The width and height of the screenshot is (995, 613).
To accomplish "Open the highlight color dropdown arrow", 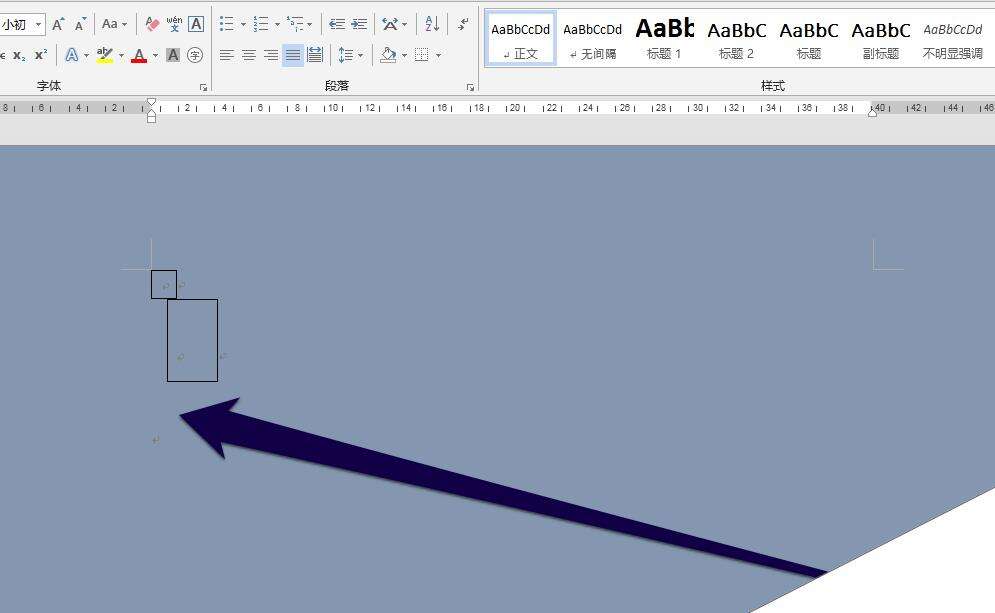I will (x=121, y=55).
